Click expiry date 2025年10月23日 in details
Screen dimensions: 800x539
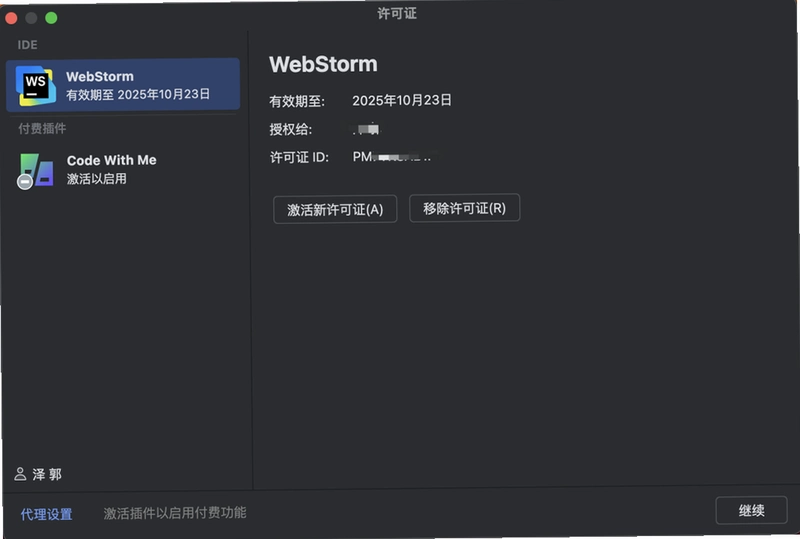[402, 100]
